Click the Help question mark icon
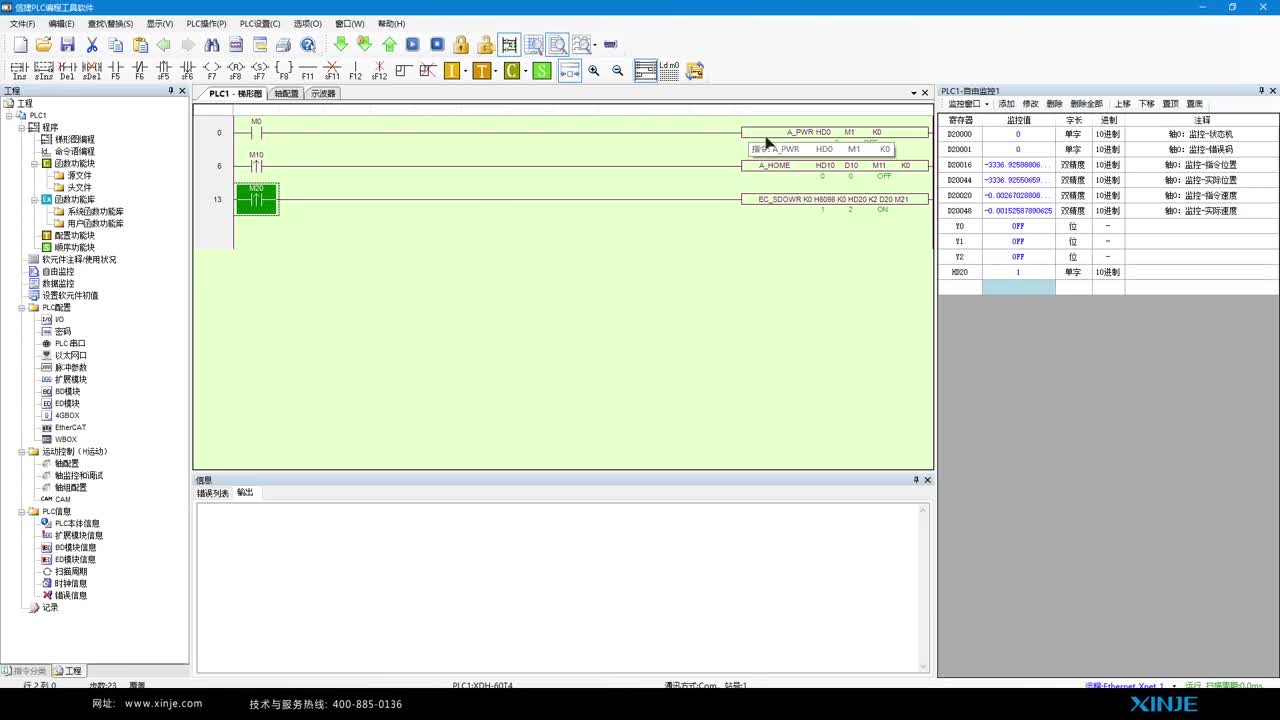 (308, 45)
